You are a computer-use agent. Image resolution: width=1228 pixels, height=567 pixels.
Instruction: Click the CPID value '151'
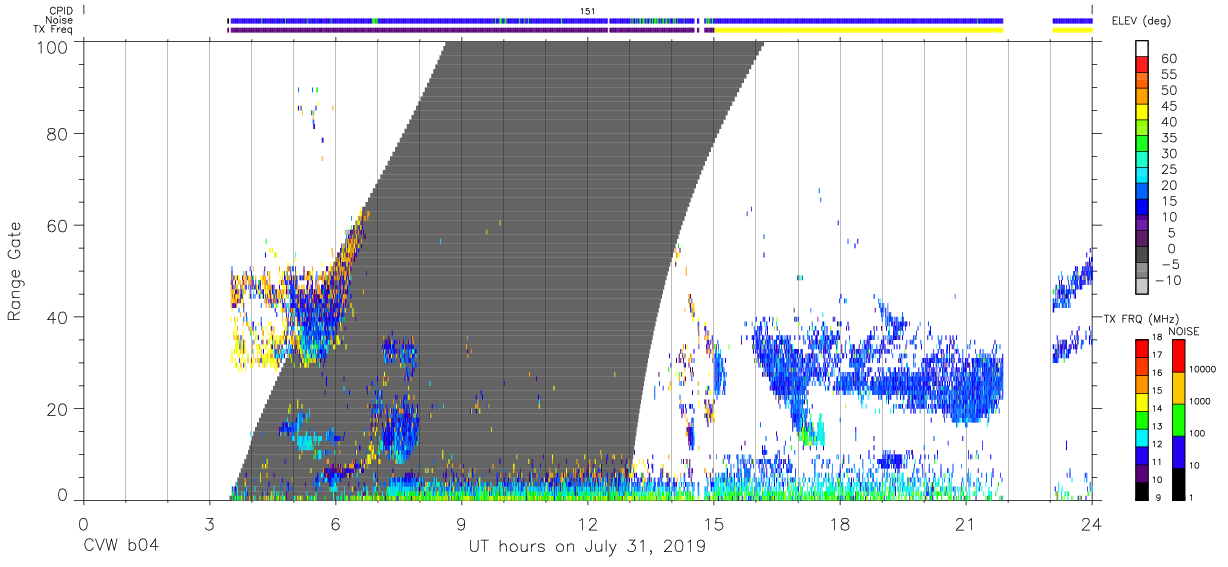click(x=588, y=11)
